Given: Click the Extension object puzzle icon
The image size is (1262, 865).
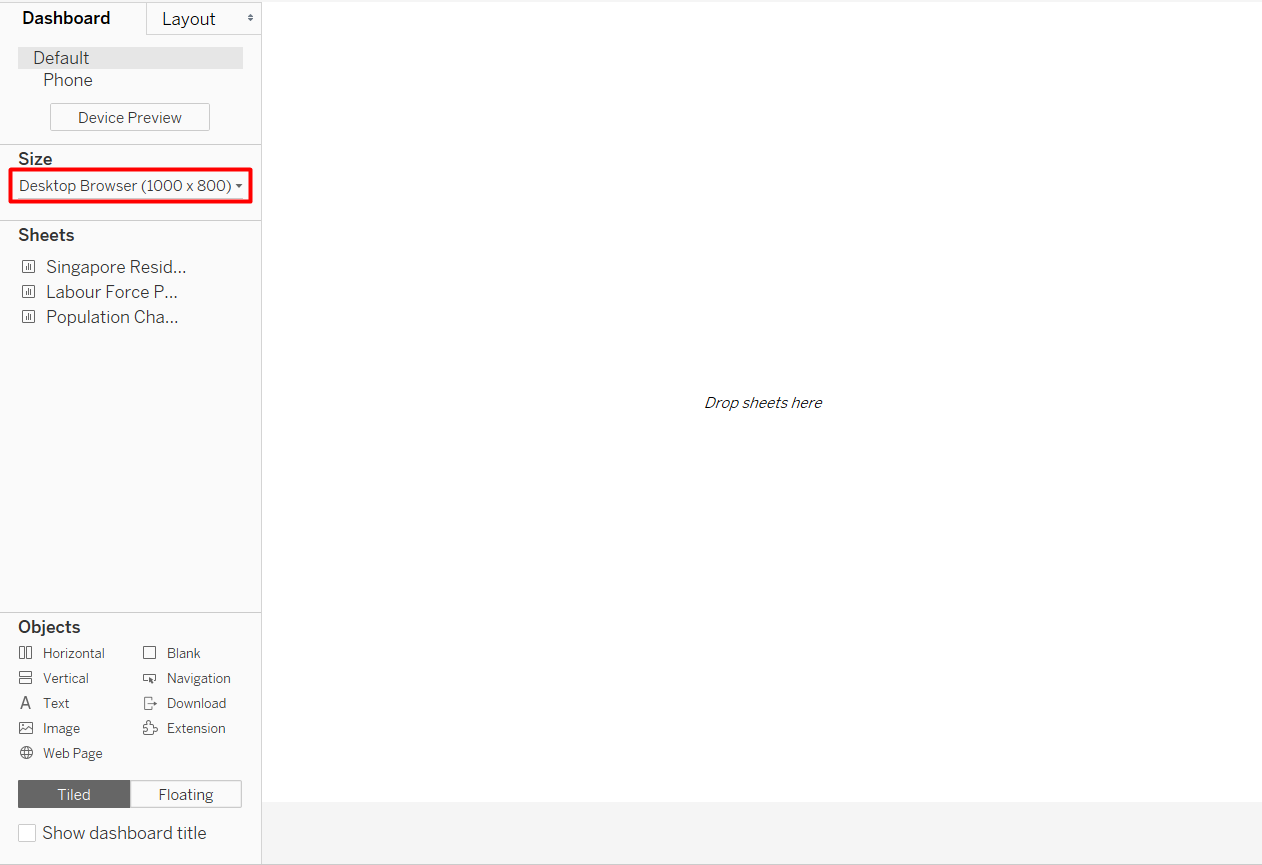Looking at the screenshot, I should tap(150, 728).
